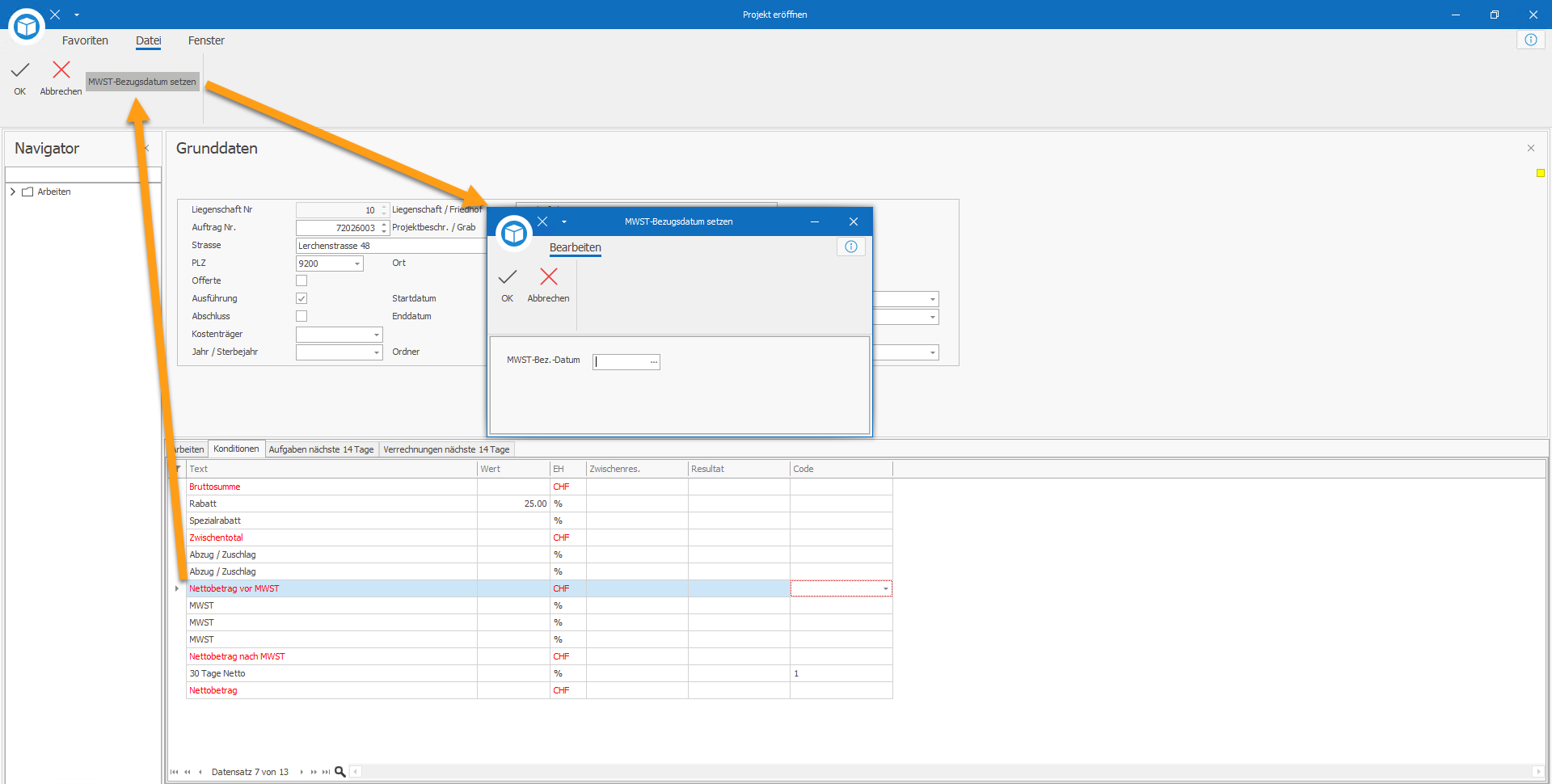Expand the Arbeiten tree node in Navigator

click(x=13, y=192)
